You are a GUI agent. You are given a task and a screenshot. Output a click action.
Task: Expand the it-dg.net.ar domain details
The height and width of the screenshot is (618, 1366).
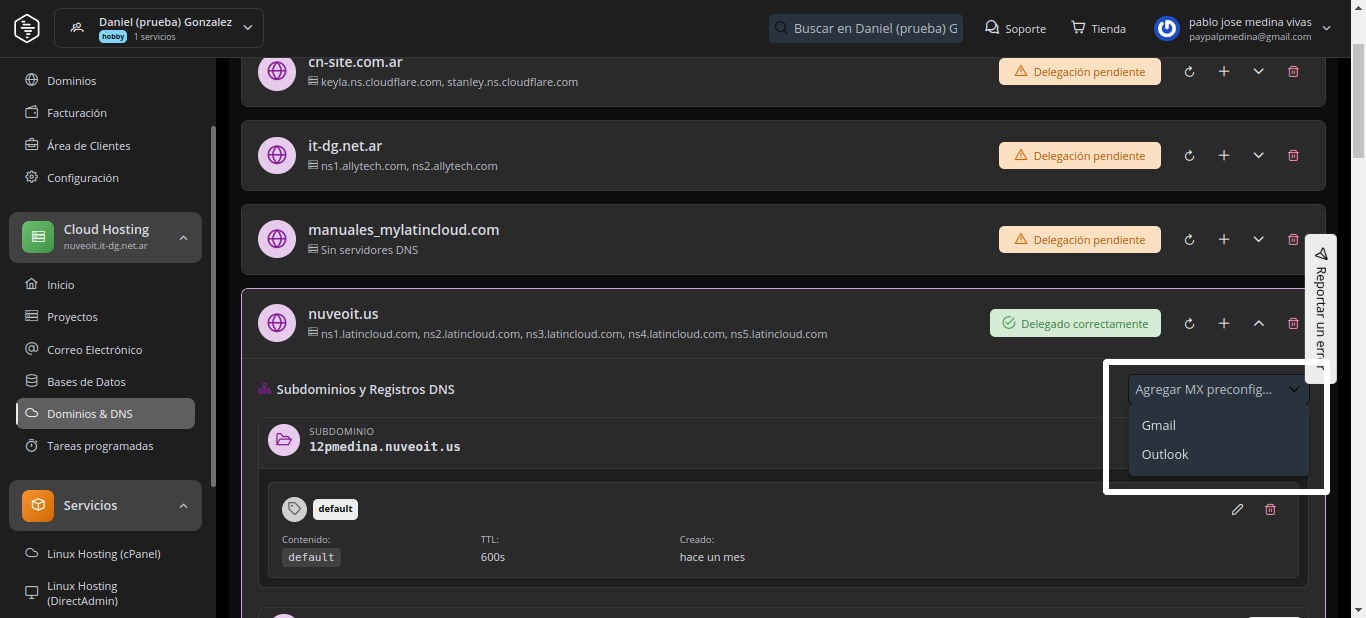(1259, 156)
